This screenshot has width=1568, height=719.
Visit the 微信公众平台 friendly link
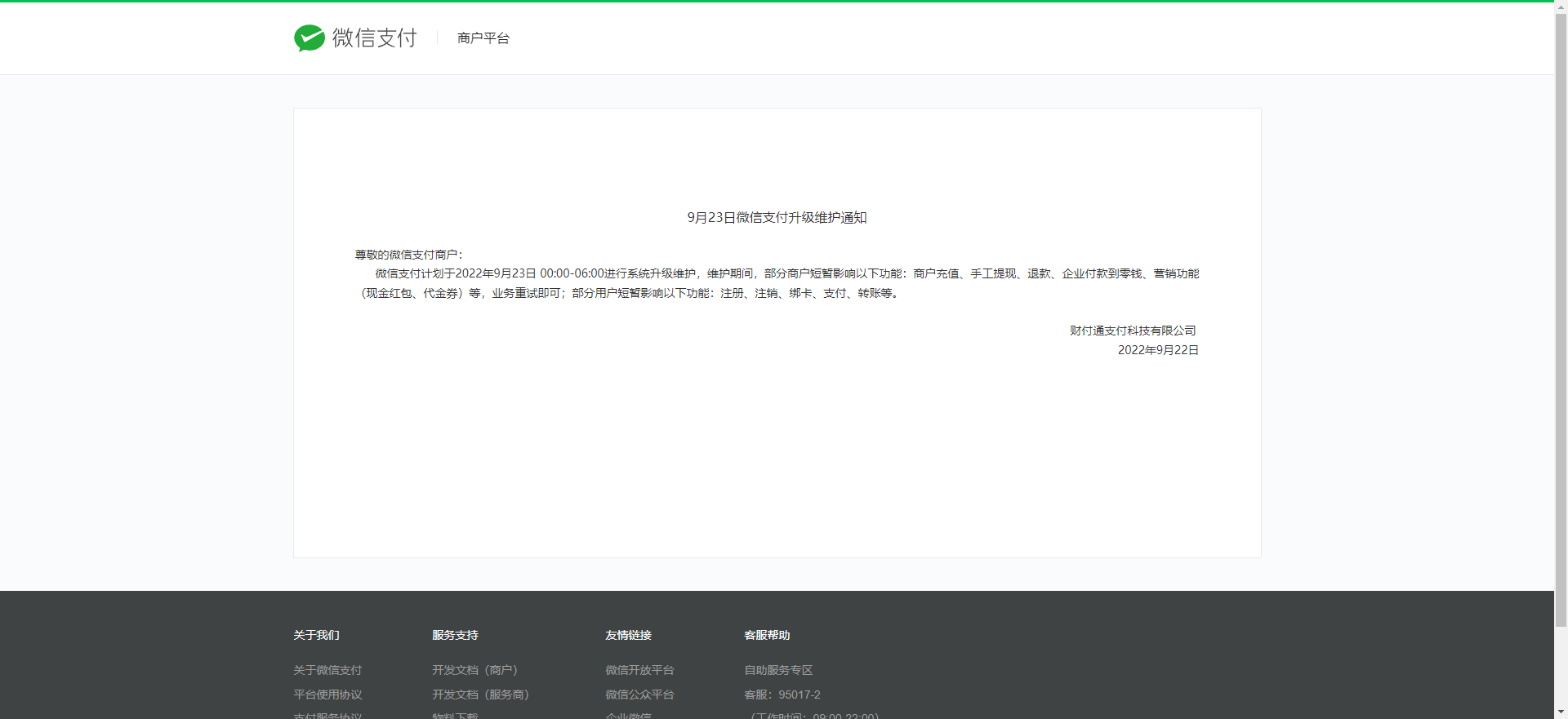tap(639, 695)
